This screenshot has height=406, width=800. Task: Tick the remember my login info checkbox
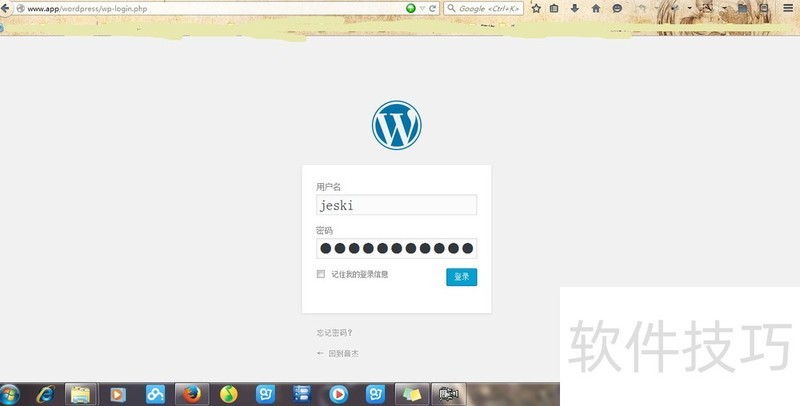(321, 274)
